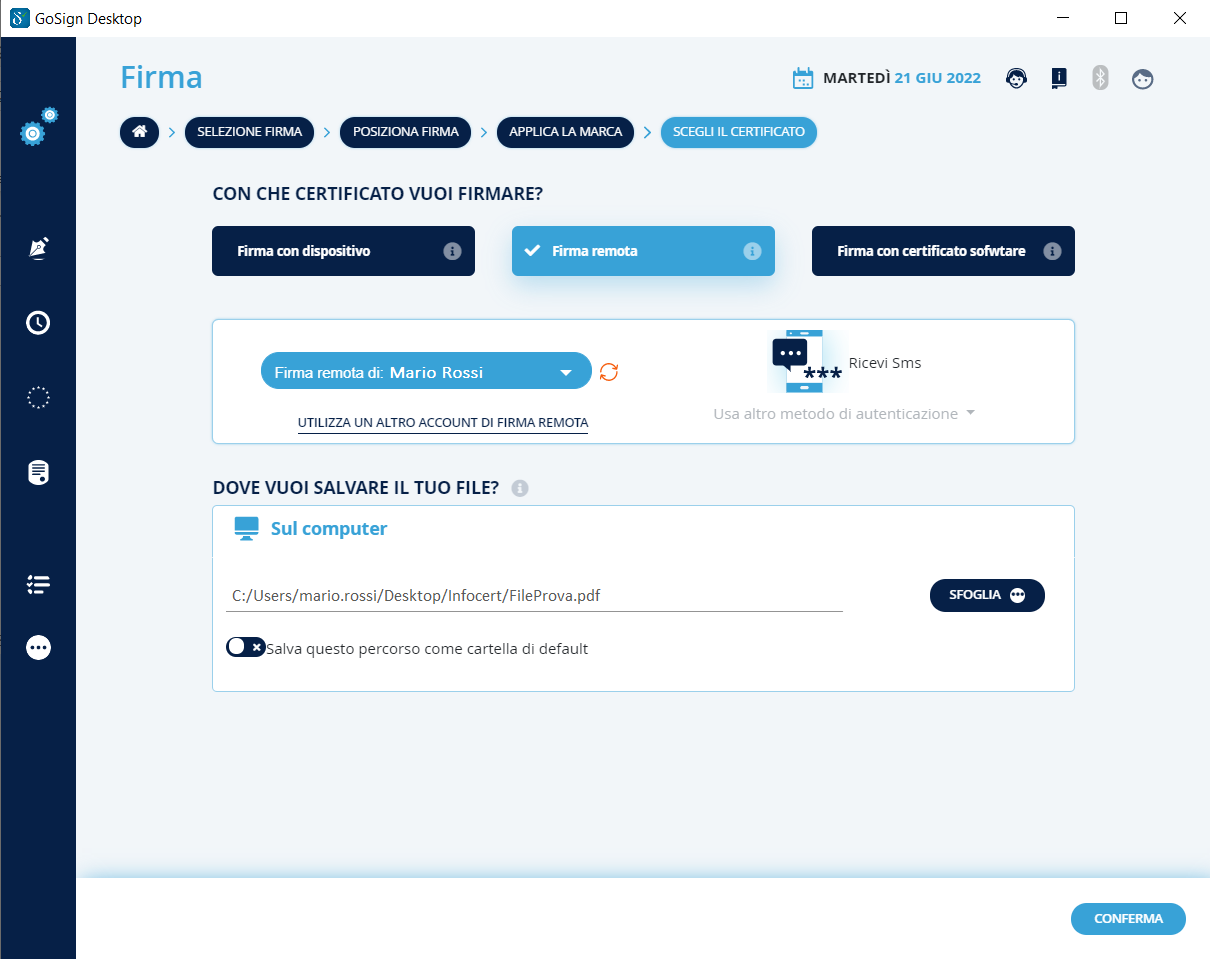
Task: Show info about where to save file
Action: point(520,488)
